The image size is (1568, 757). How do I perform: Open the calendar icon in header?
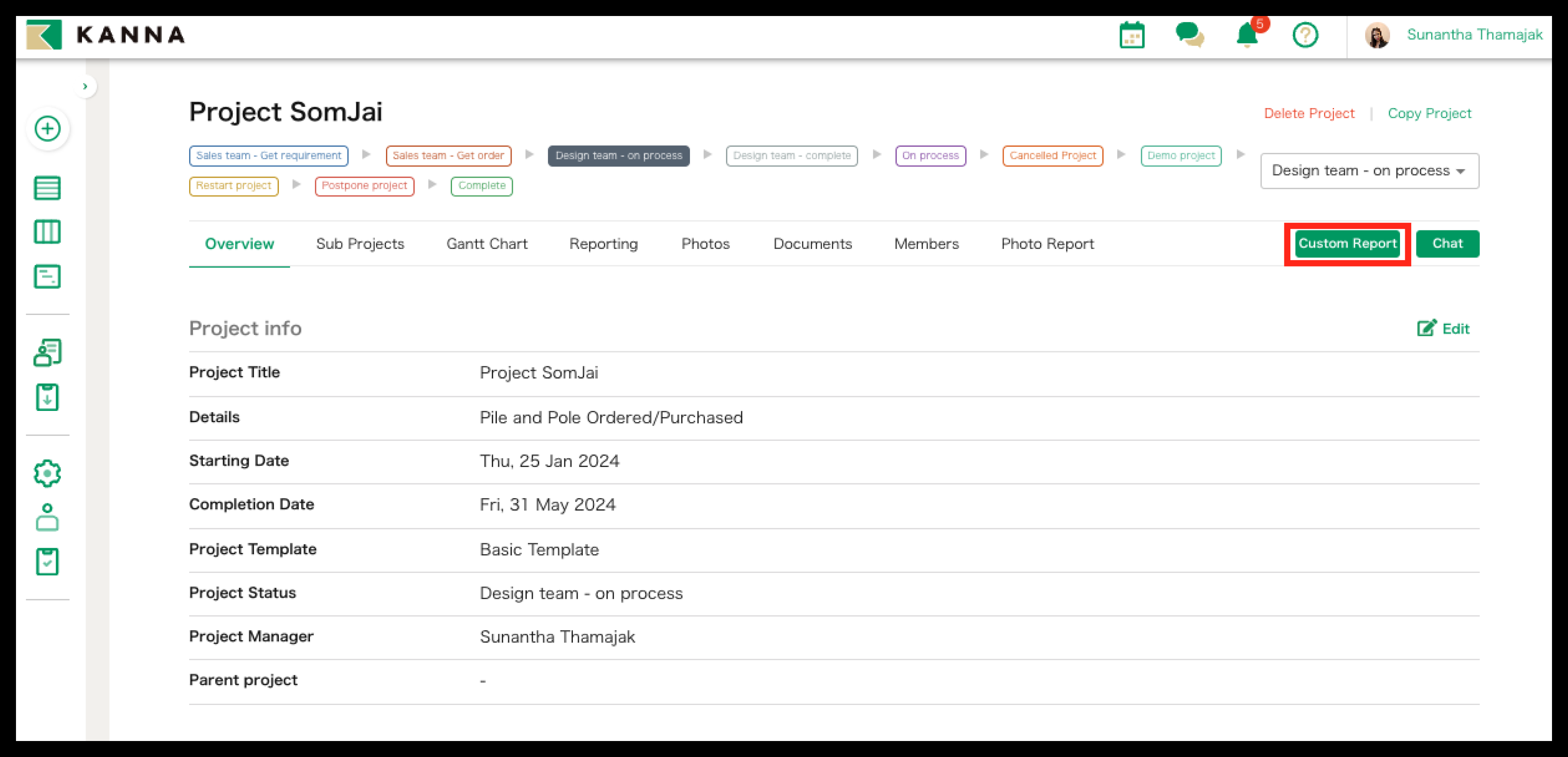tap(1132, 35)
